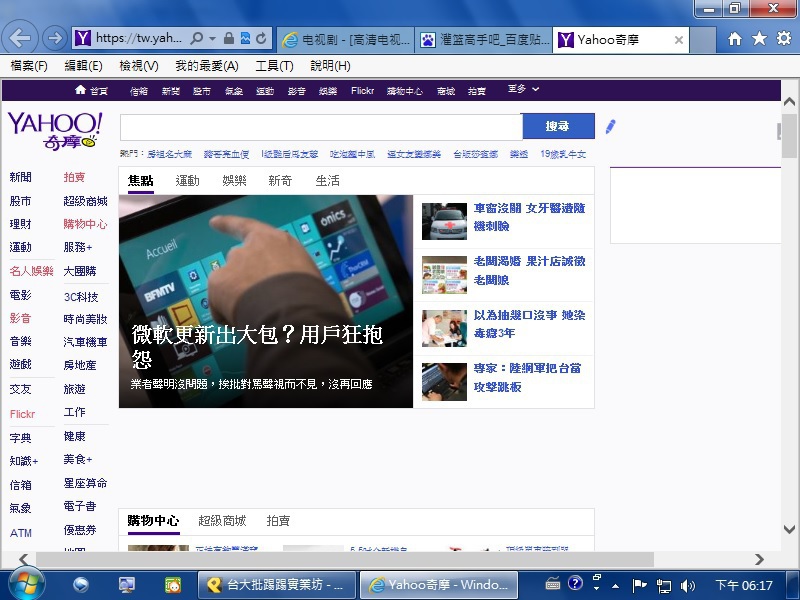Viewport: 800px width, 600px height.
Task: Select the 運動 news tab
Action: [x=187, y=181]
